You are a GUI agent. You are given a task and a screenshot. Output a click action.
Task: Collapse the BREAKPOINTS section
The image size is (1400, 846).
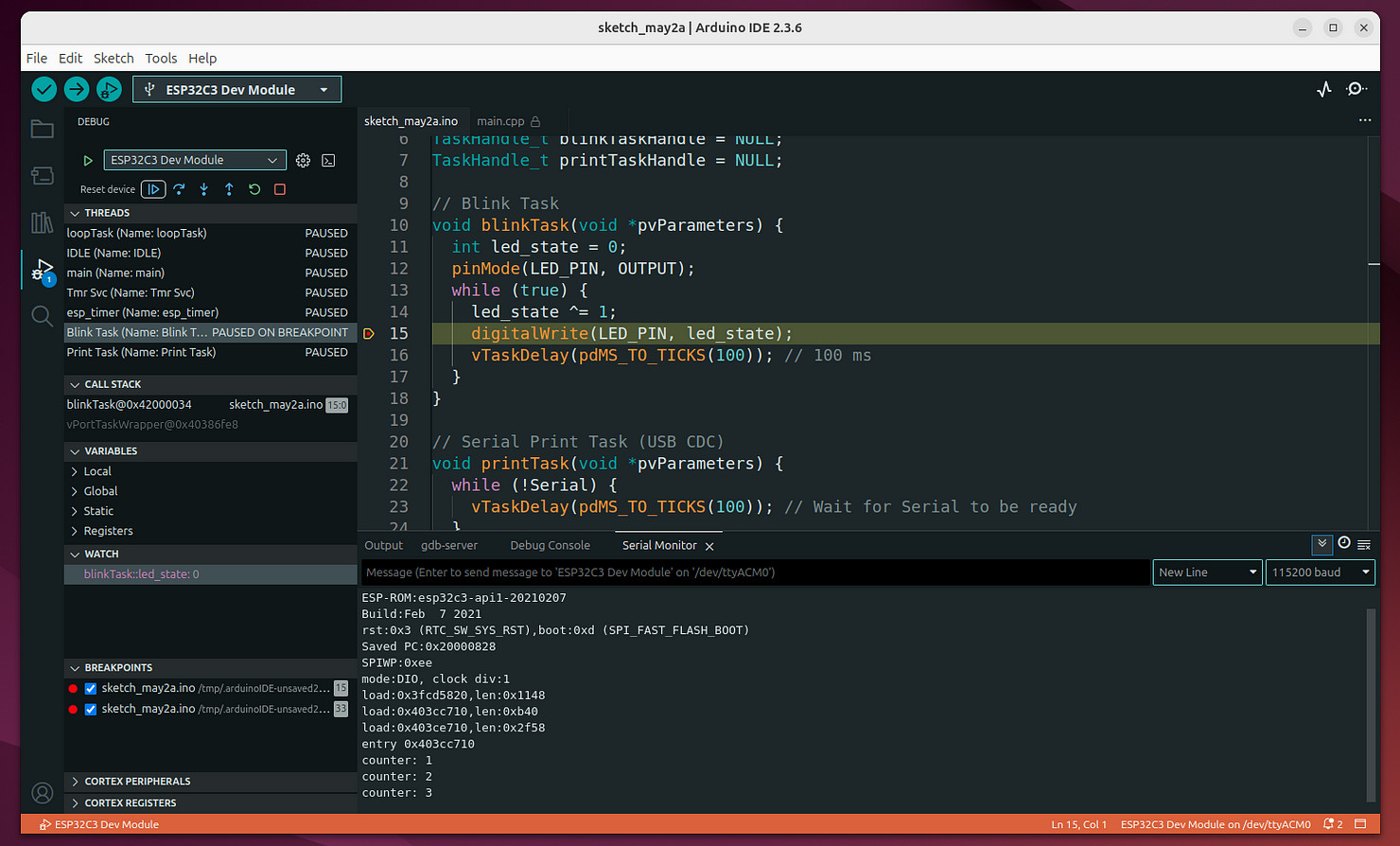210,667
